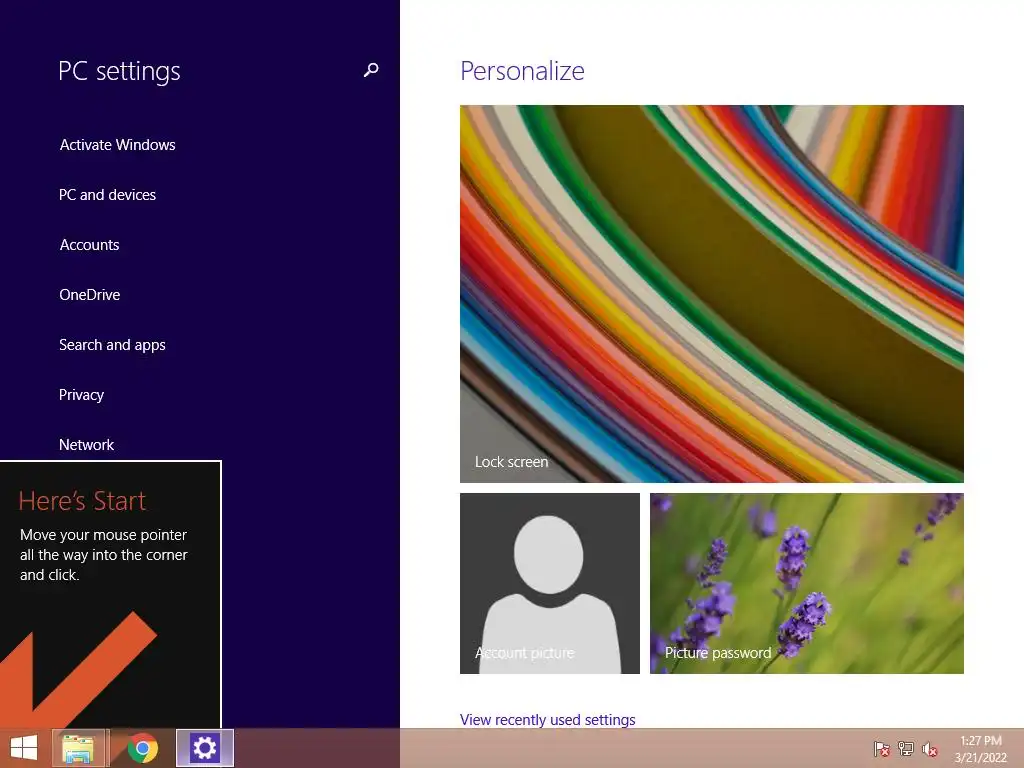This screenshot has width=1024, height=768.
Task: Open Activate Windows settings
Action: [118, 144]
